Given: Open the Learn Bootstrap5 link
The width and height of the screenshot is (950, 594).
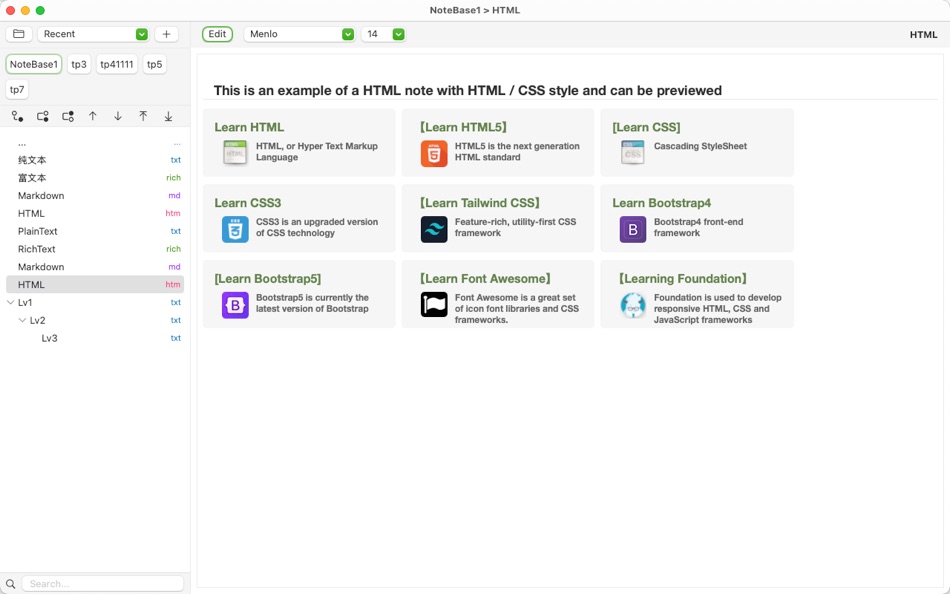Looking at the screenshot, I should pyautogui.click(x=268, y=279).
